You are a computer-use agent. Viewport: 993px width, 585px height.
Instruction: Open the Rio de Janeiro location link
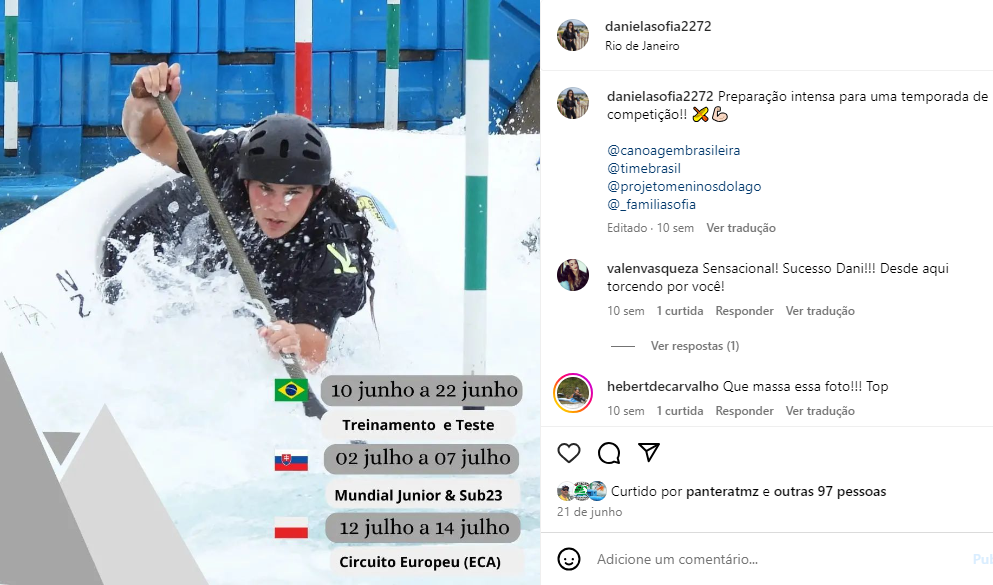(642, 46)
